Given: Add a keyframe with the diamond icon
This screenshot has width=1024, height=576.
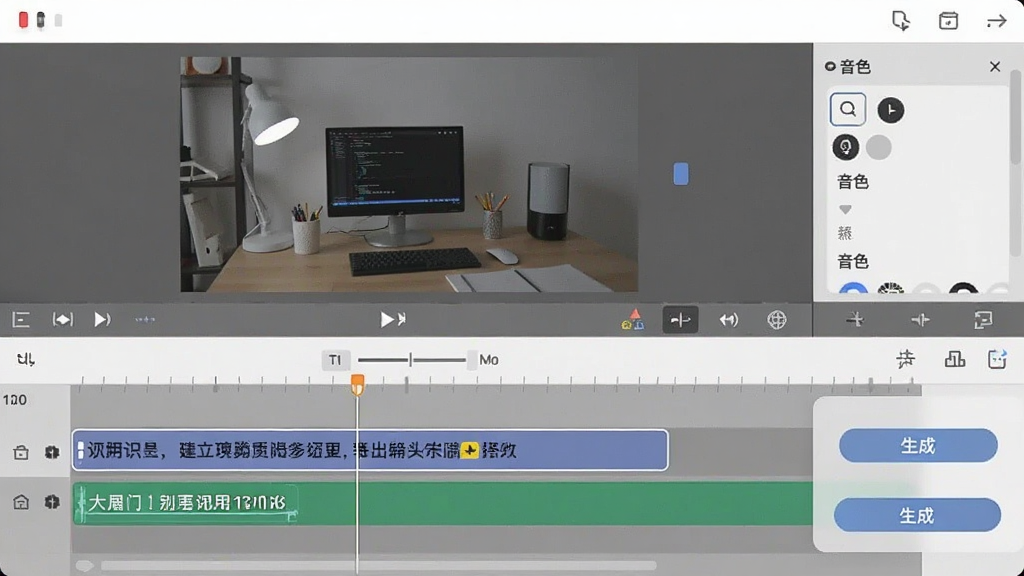Looking at the screenshot, I should coord(63,319).
